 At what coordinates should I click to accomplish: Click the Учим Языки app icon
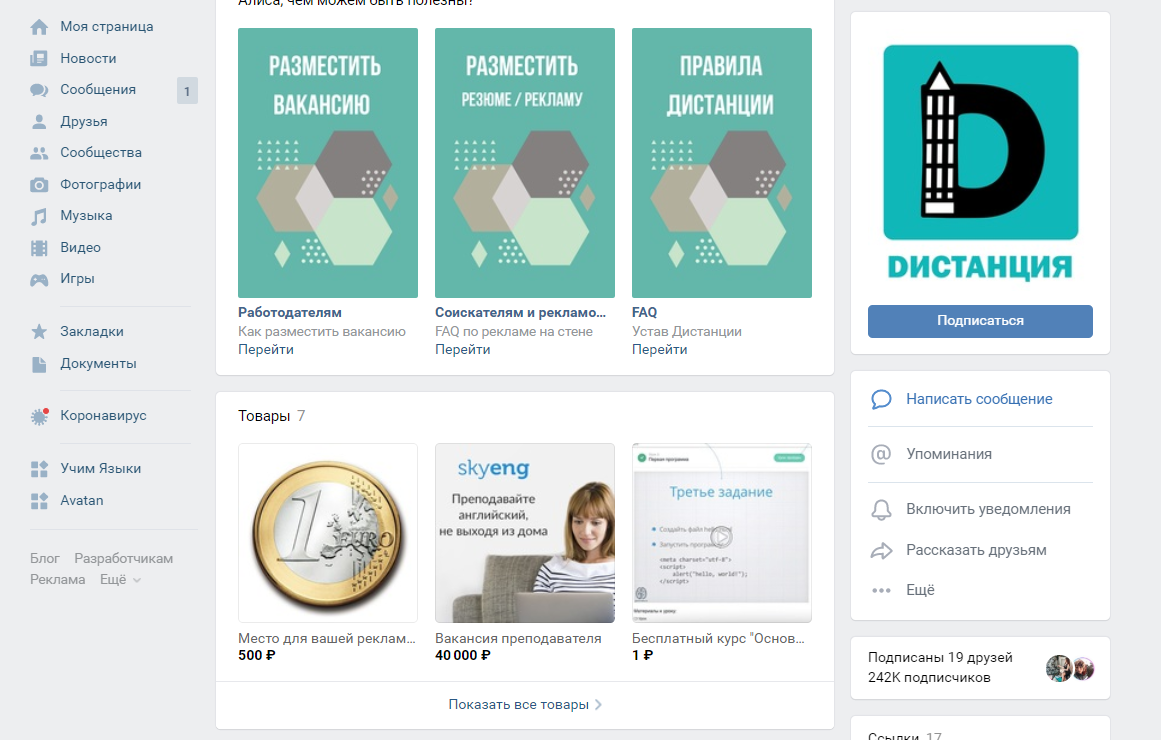click(39, 469)
